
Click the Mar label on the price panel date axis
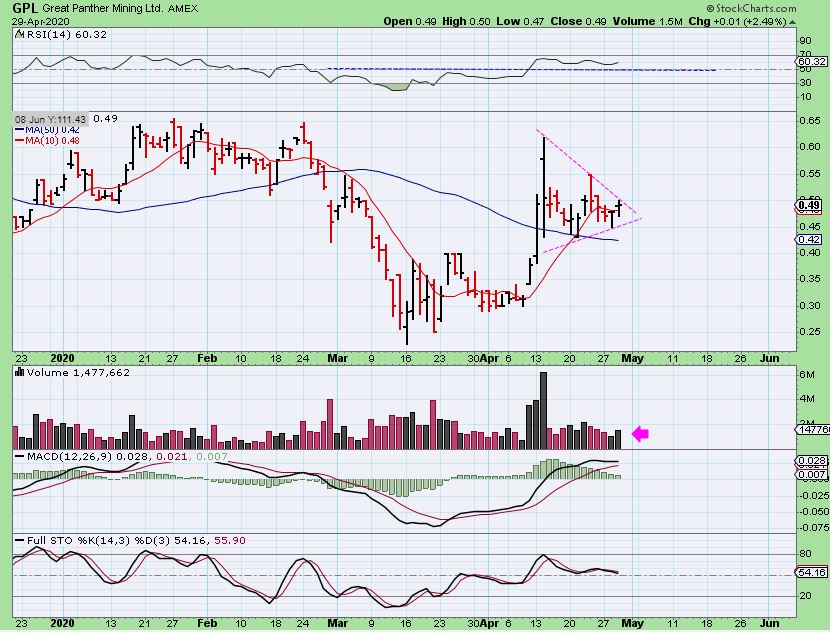click(x=338, y=358)
